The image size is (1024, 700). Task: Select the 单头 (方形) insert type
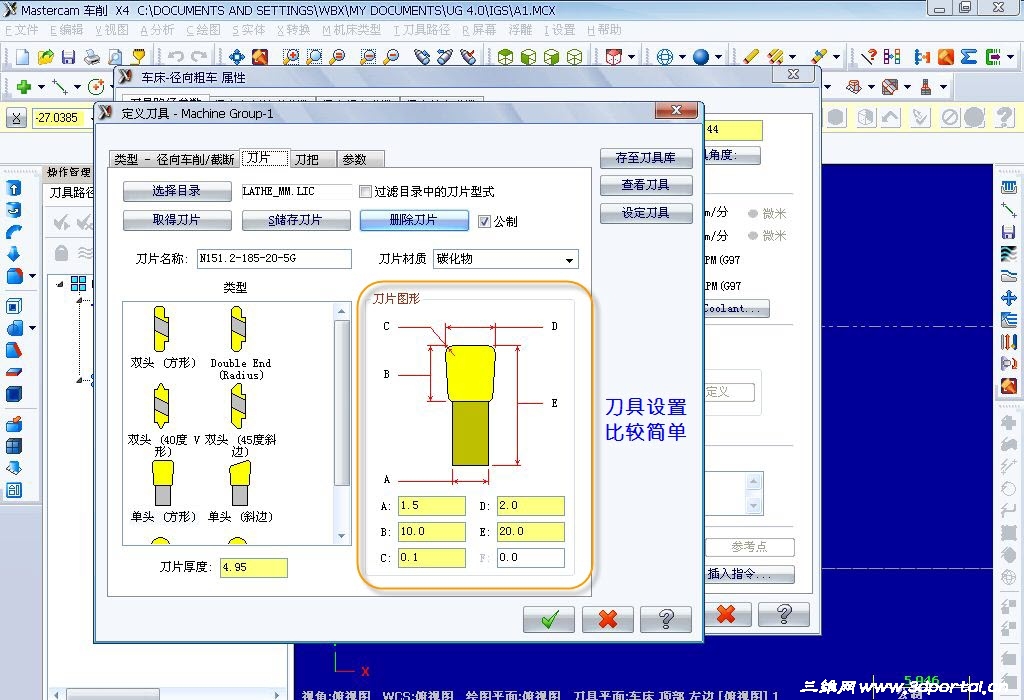pyautogui.click(x=163, y=491)
